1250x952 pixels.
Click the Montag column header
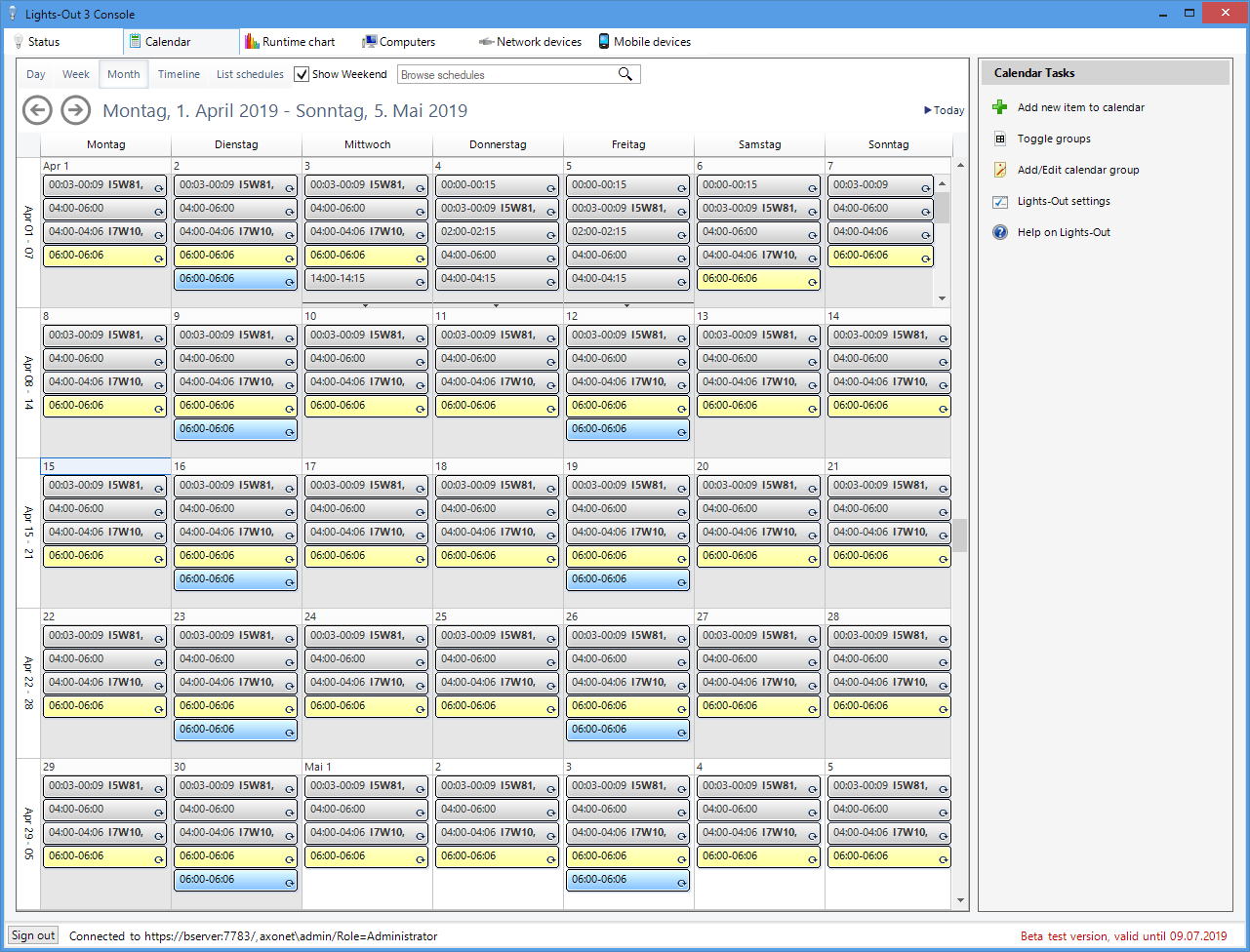point(106,144)
